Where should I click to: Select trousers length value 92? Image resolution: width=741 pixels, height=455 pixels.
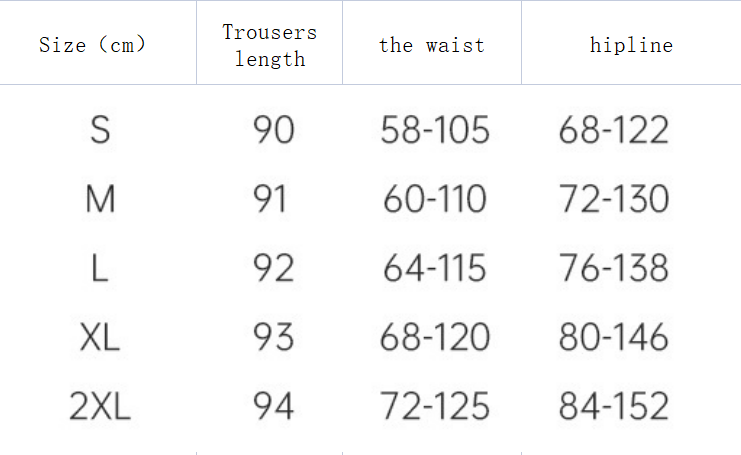(x=273, y=268)
